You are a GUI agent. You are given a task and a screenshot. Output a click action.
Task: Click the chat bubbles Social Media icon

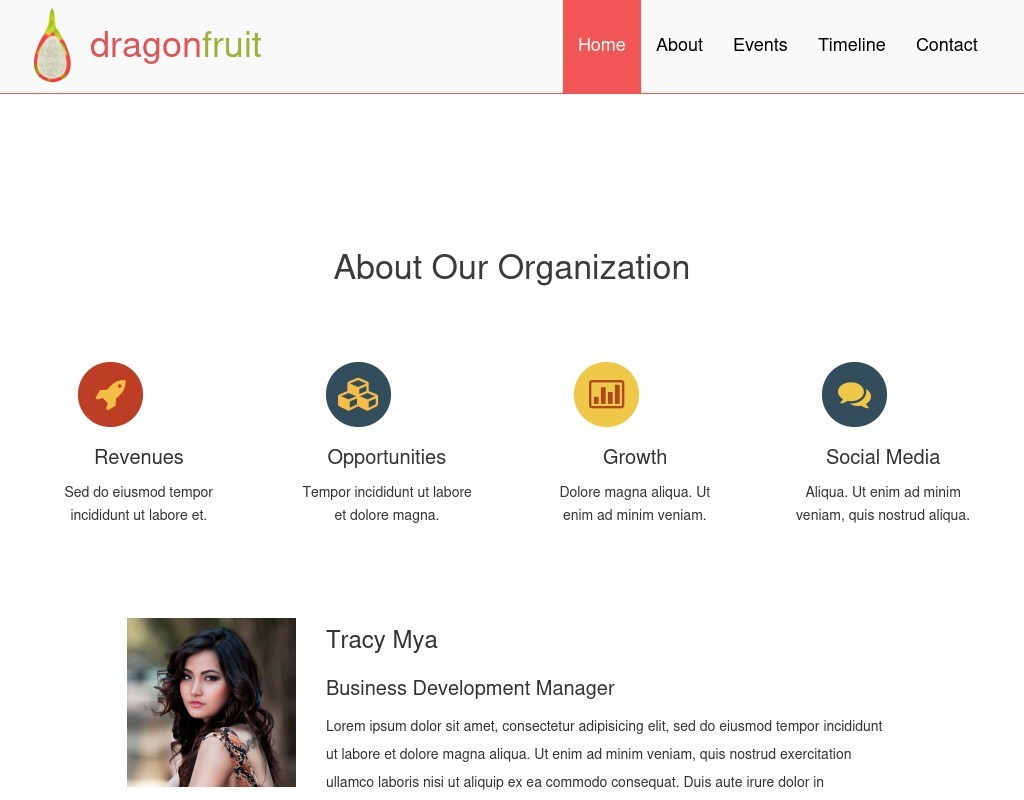[x=854, y=394]
